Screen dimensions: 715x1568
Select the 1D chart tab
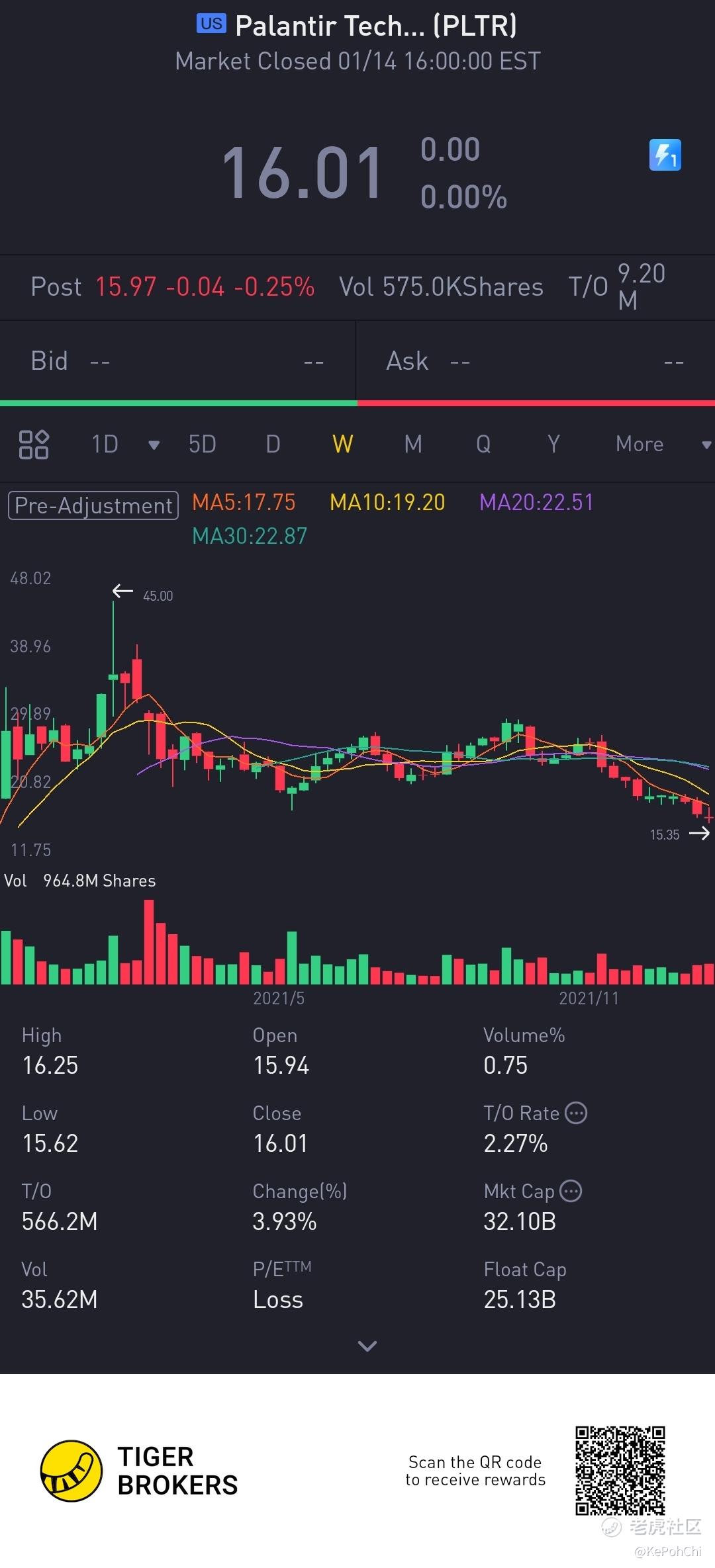(x=105, y=445)
